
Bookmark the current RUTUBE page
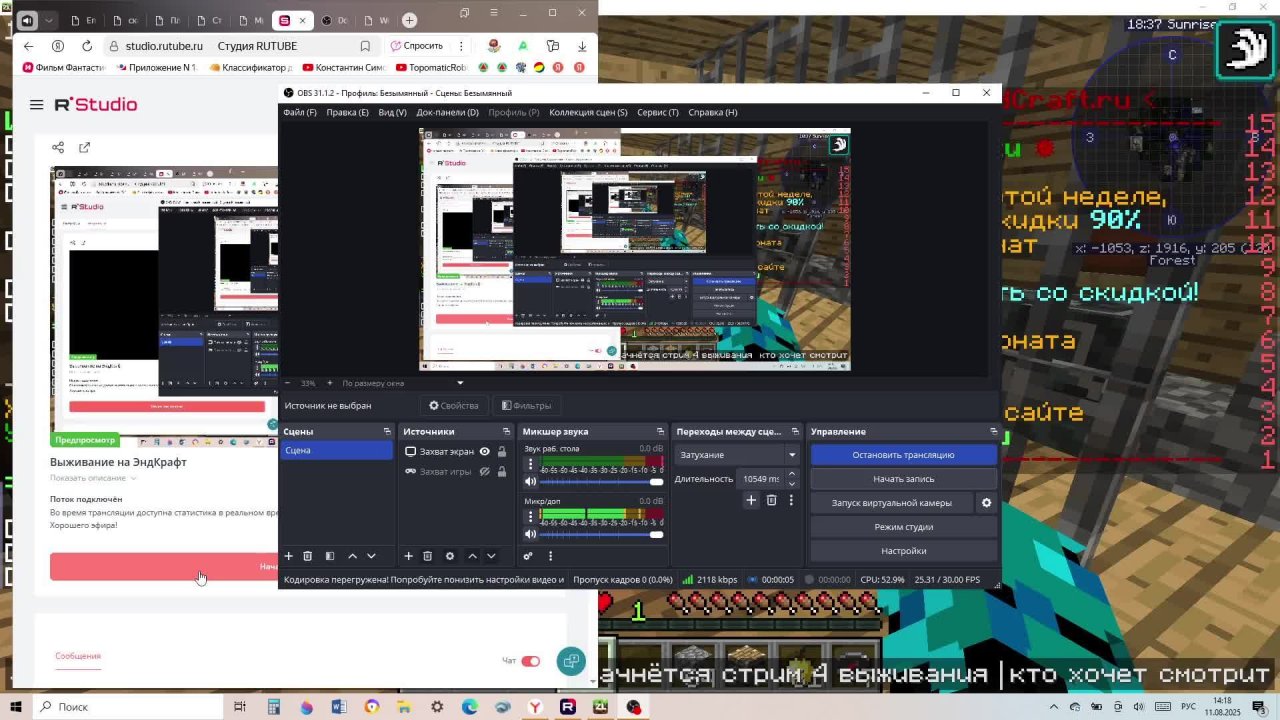coord(365,46)
